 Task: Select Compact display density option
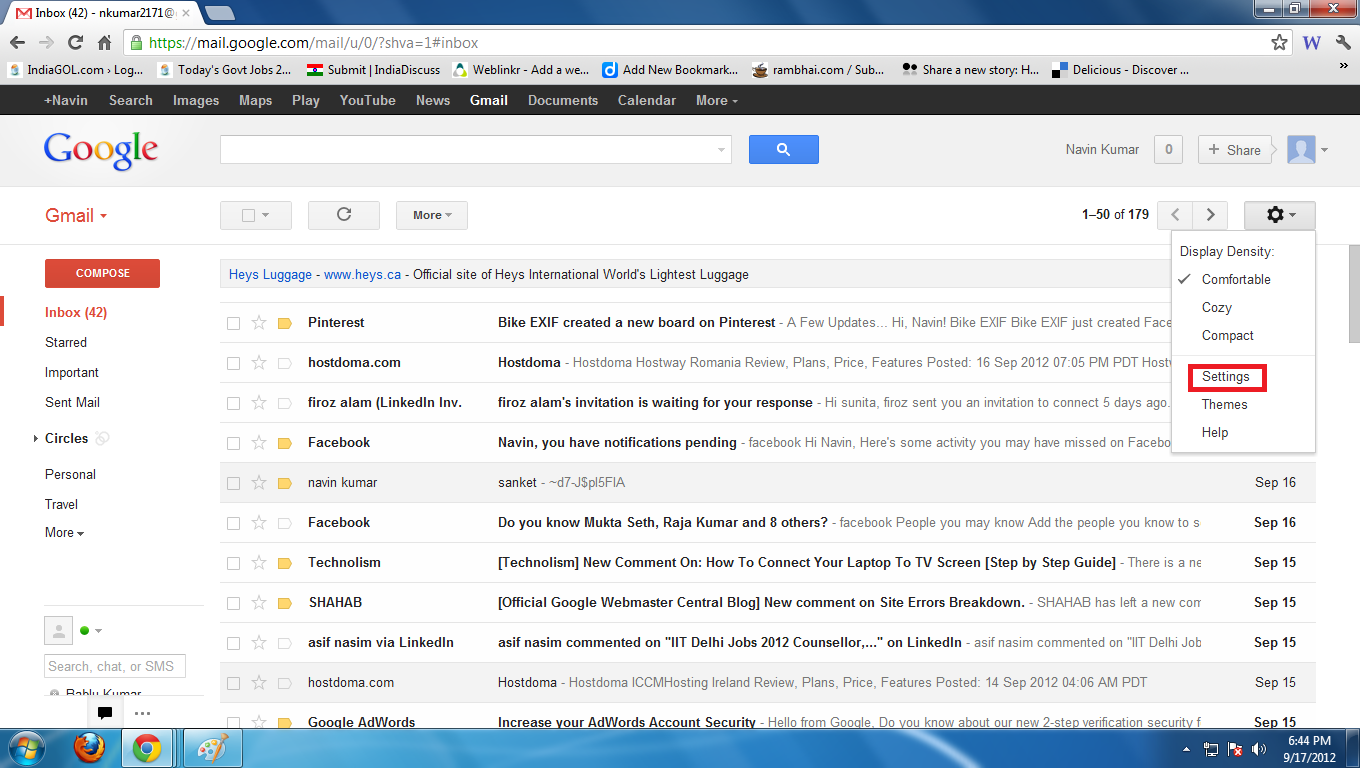pos(1227,336)
